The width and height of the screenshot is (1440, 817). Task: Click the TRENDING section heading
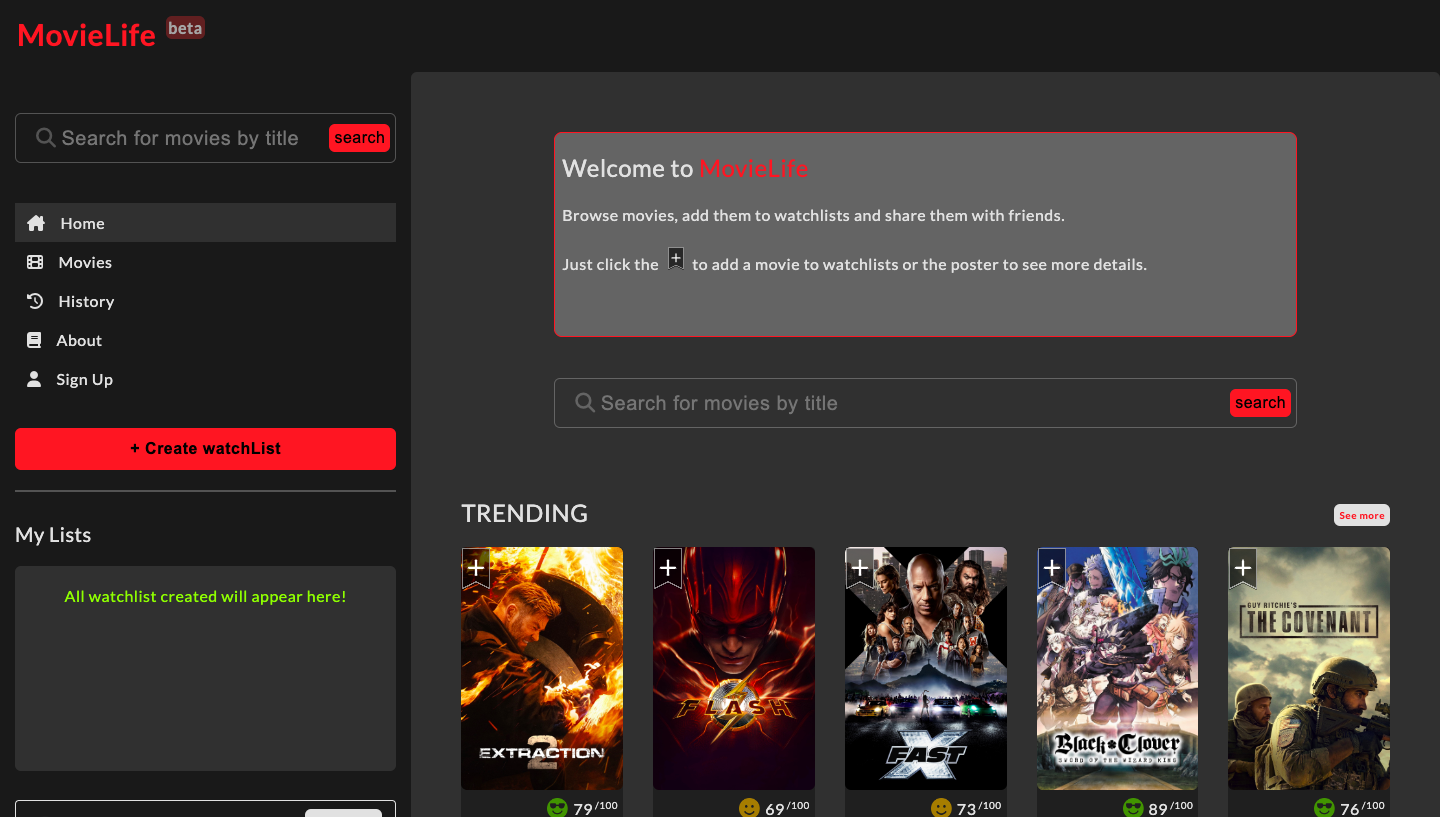pyautogui.click(x=524, y=514)
